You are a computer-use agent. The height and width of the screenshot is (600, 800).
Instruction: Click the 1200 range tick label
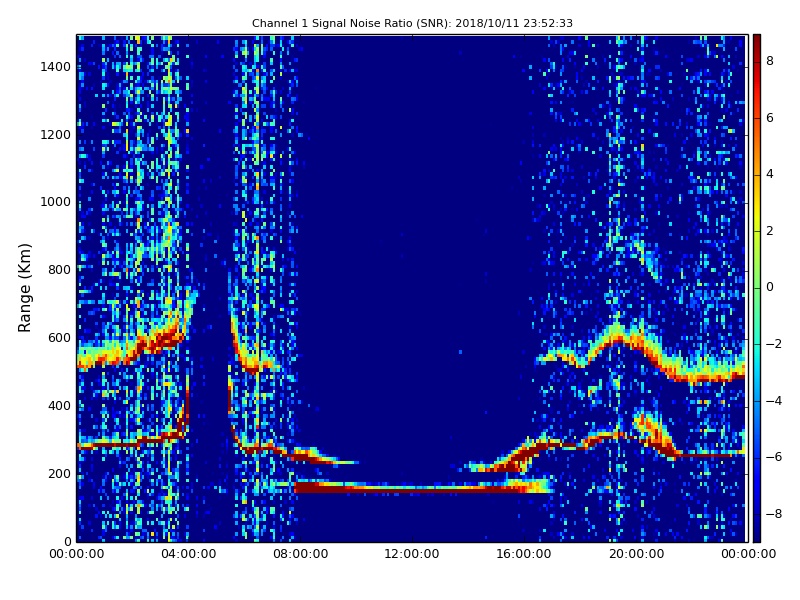pos(56,135)
